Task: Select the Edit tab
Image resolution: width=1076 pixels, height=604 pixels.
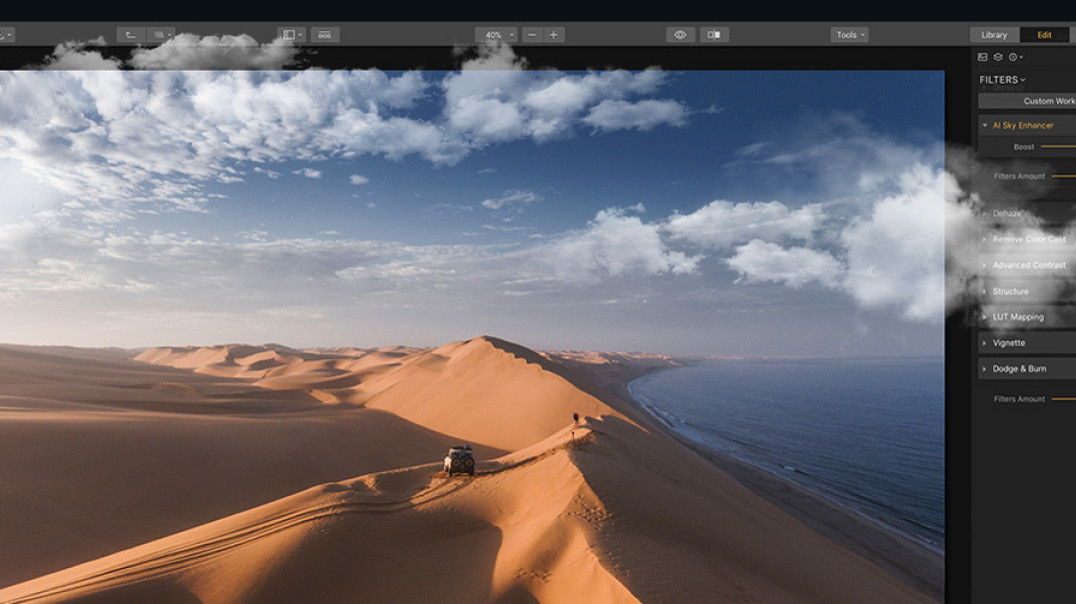Action: (x=1044, y=35)
